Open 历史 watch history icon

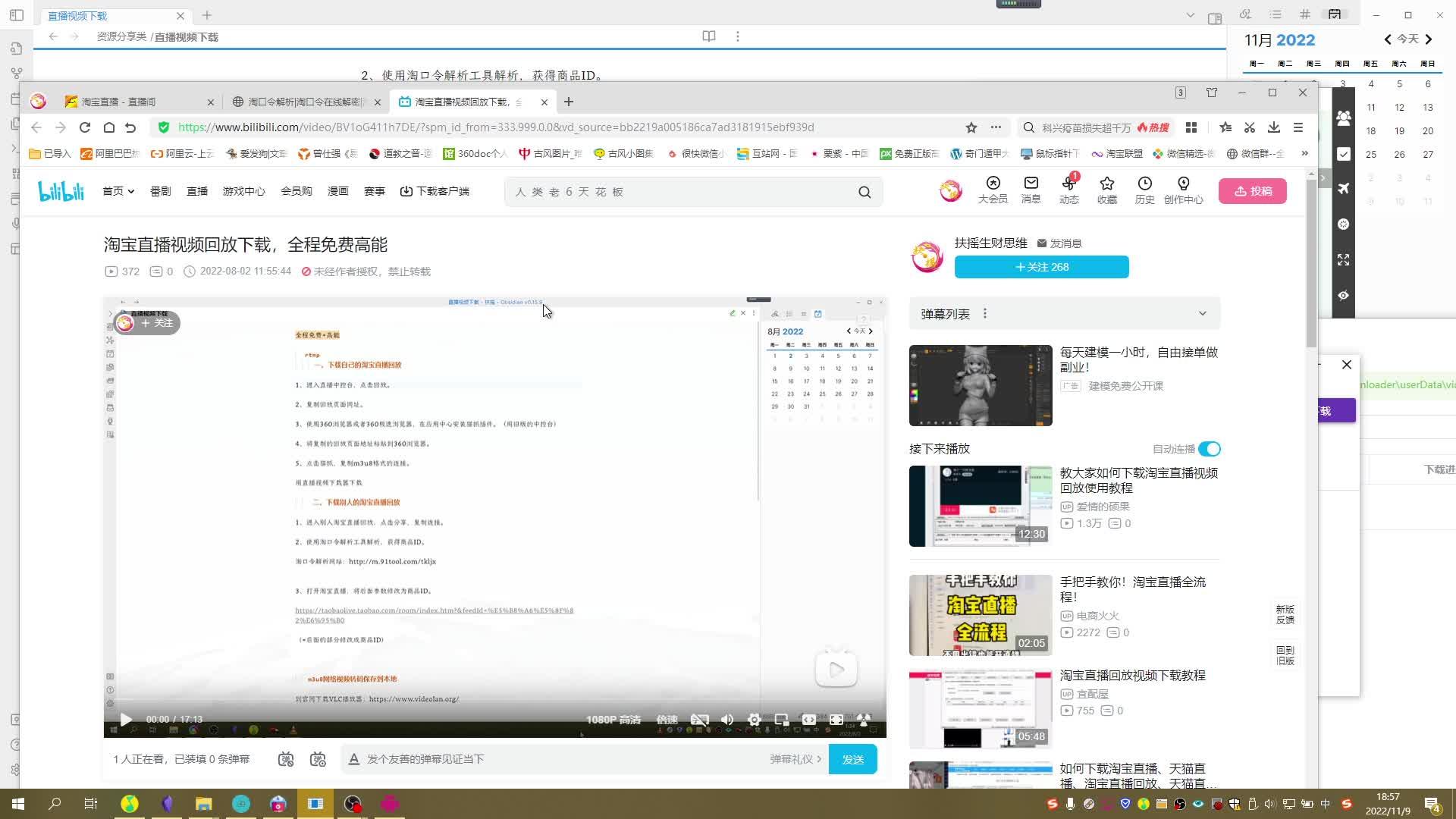(x=1145, y=190)
